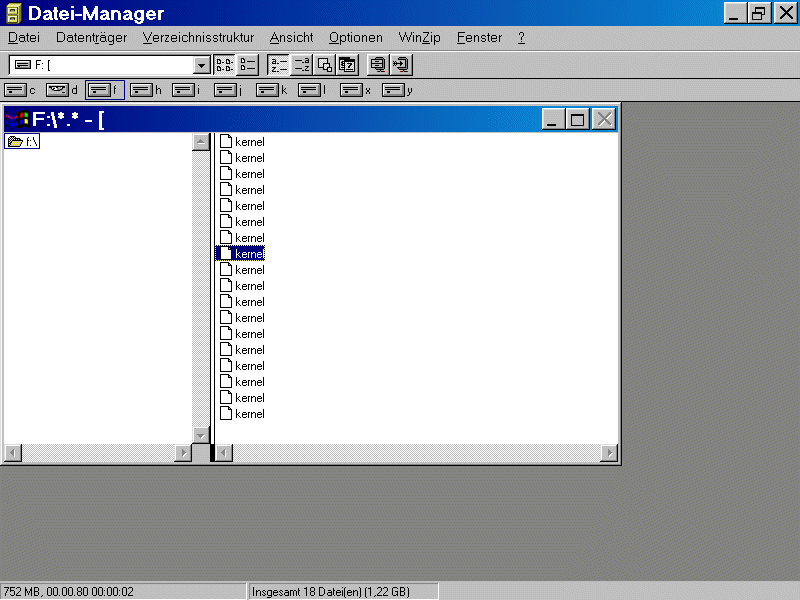The image size is (800, 600).
Task: Open the WinZip menu
Action: [420, 38]
